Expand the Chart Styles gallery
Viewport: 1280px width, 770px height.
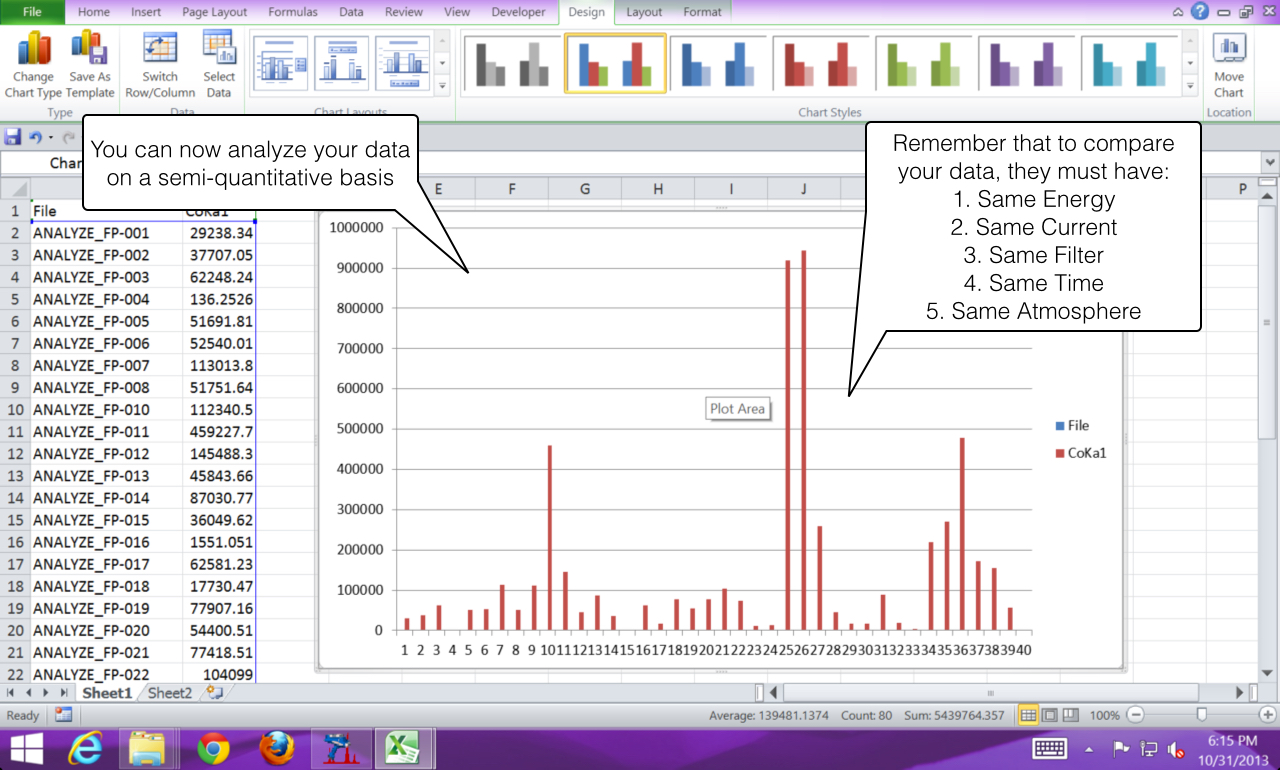(x=1190, y=87)
